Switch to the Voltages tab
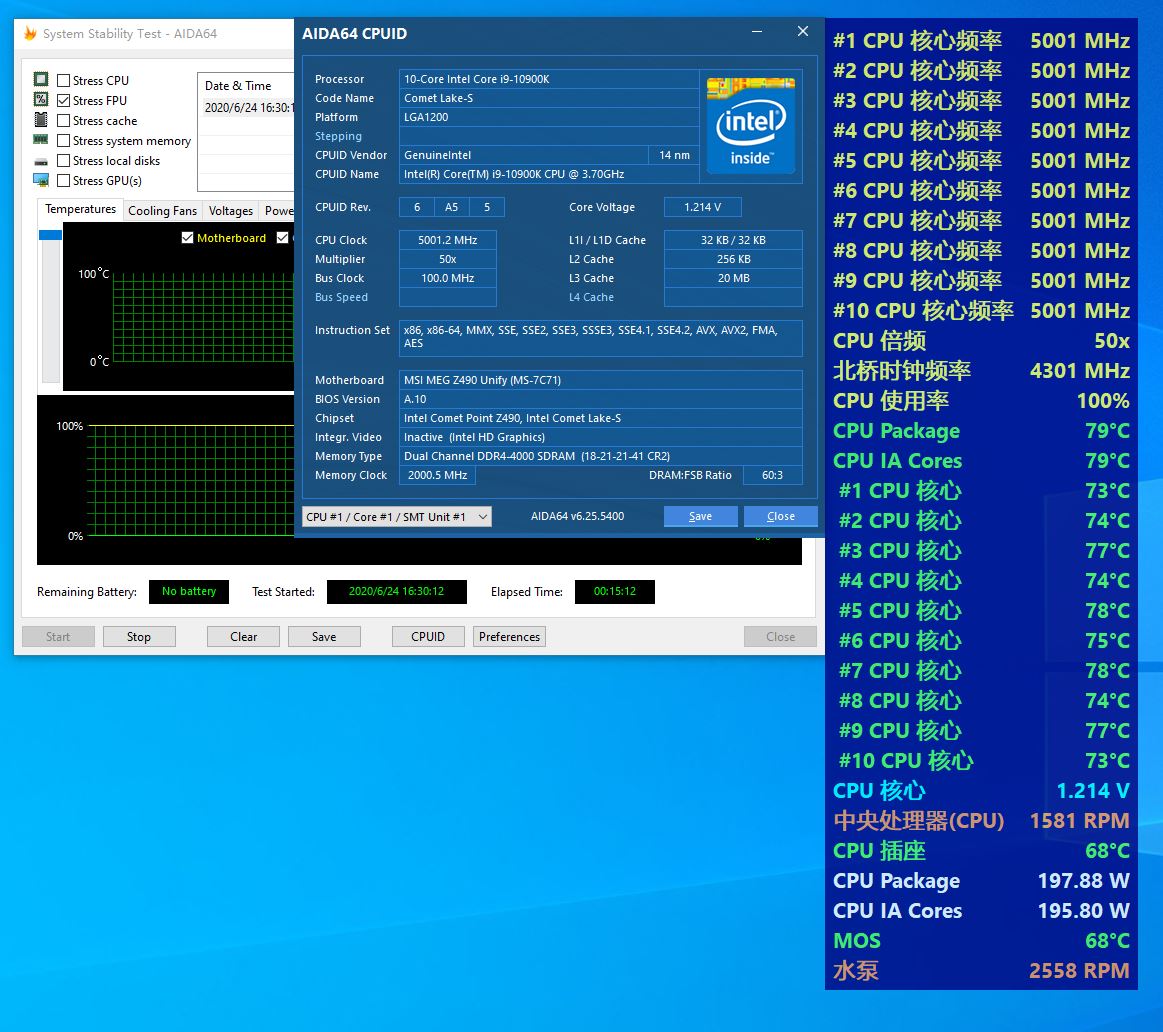Viewport: 1163px width, 1032px height. pyautogui.click(x=230, y=210)
